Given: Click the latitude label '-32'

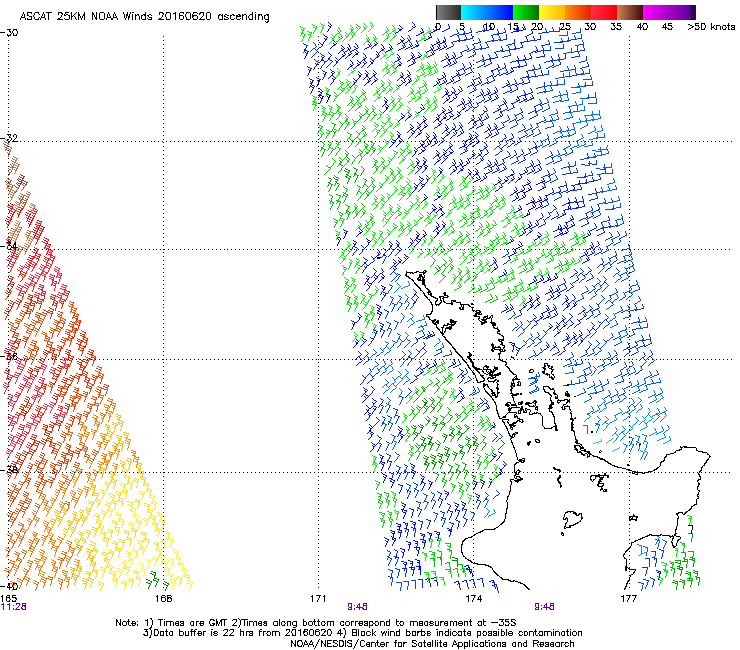Looking at the screenshot, I should coord(9,138).
